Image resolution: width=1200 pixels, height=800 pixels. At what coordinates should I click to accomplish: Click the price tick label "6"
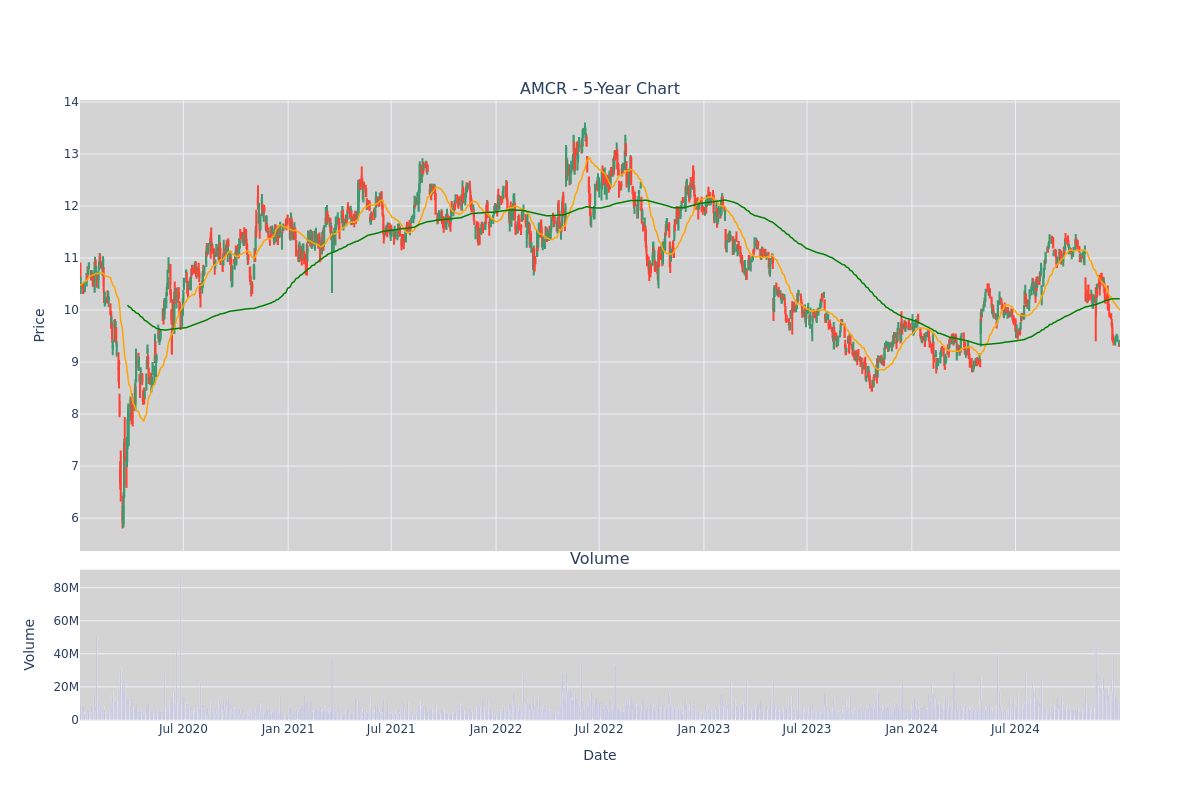[75, 518]
